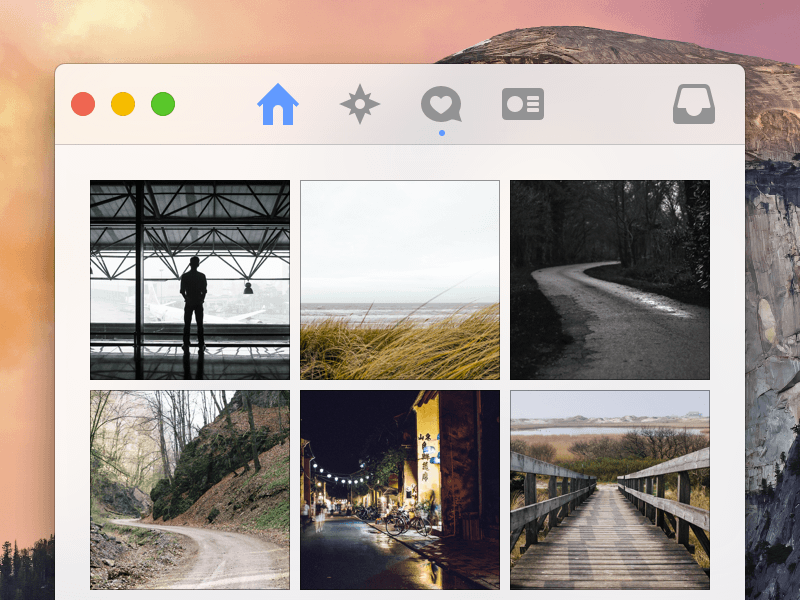800x600 pixels.
Task: Open the wooden boardwalk bridge photo
Action: click(x=610, y=490)
